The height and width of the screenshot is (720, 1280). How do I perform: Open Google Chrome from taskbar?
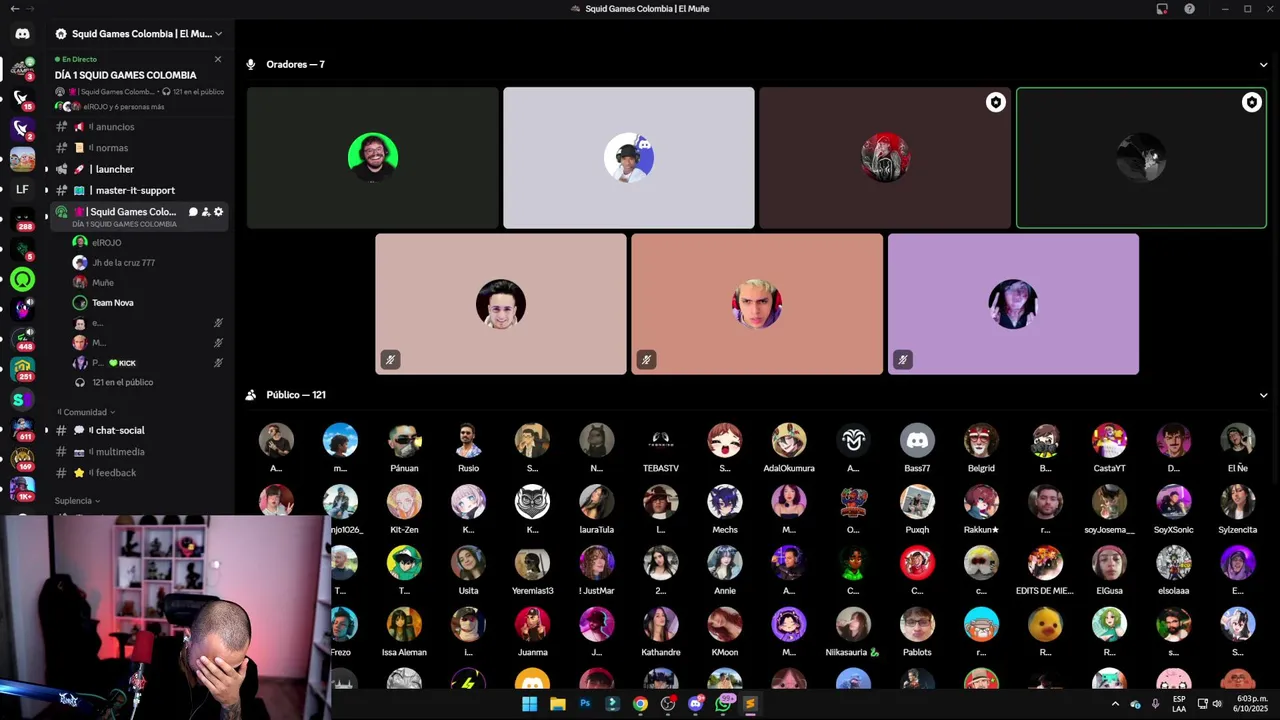click(640, 704)
